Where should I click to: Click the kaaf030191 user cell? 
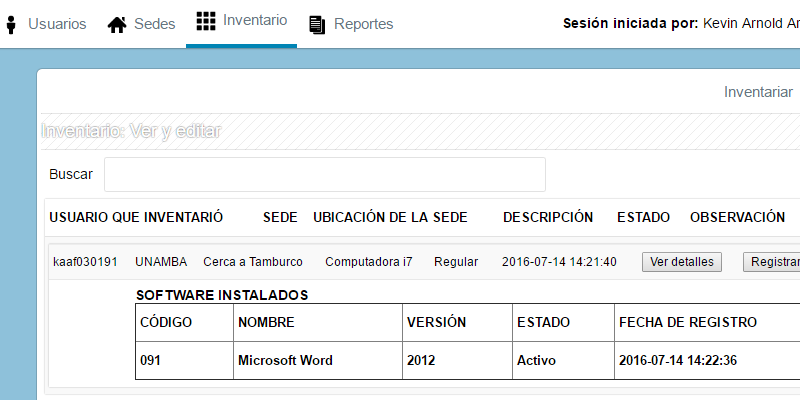click(85, 262)
